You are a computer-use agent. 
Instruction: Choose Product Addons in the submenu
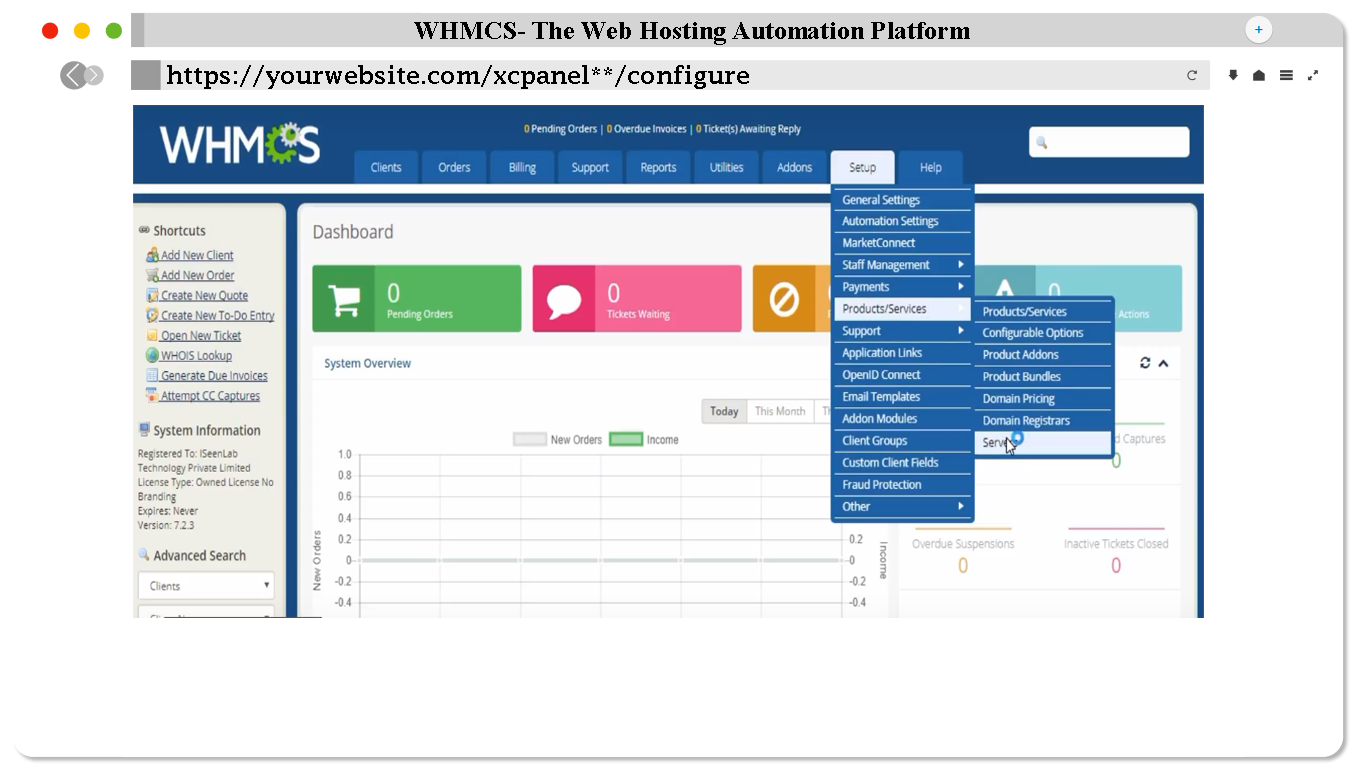pos(1043,355)
